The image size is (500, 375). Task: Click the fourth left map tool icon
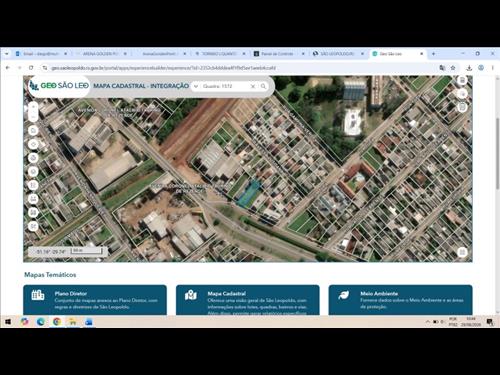[x=33, y=144]
